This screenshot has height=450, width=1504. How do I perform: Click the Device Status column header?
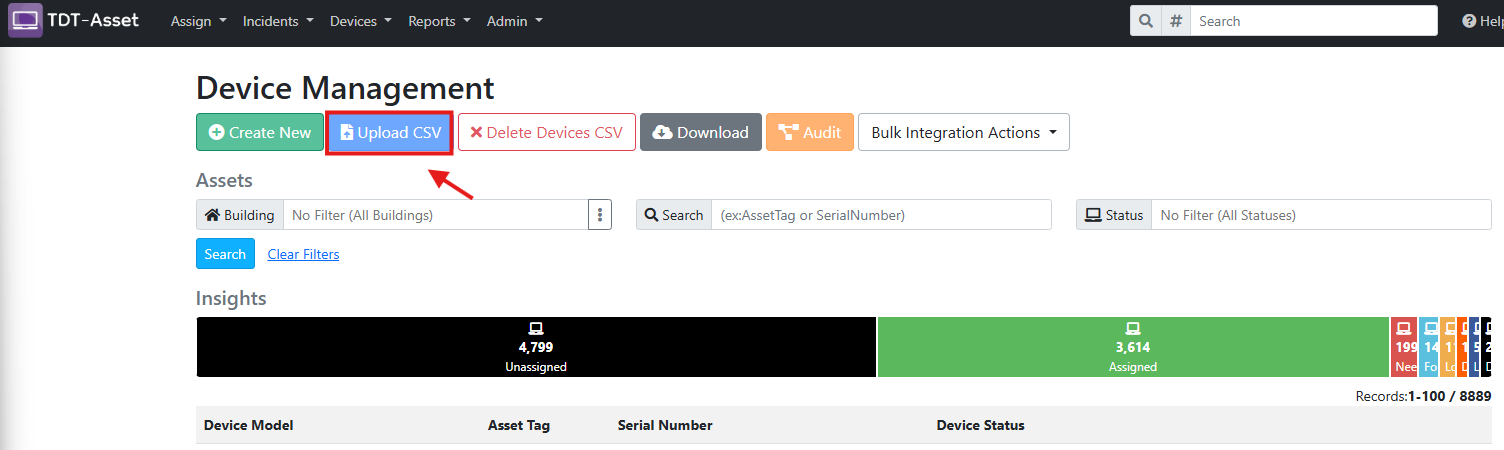pyautogui.click(x=981, y=425)
